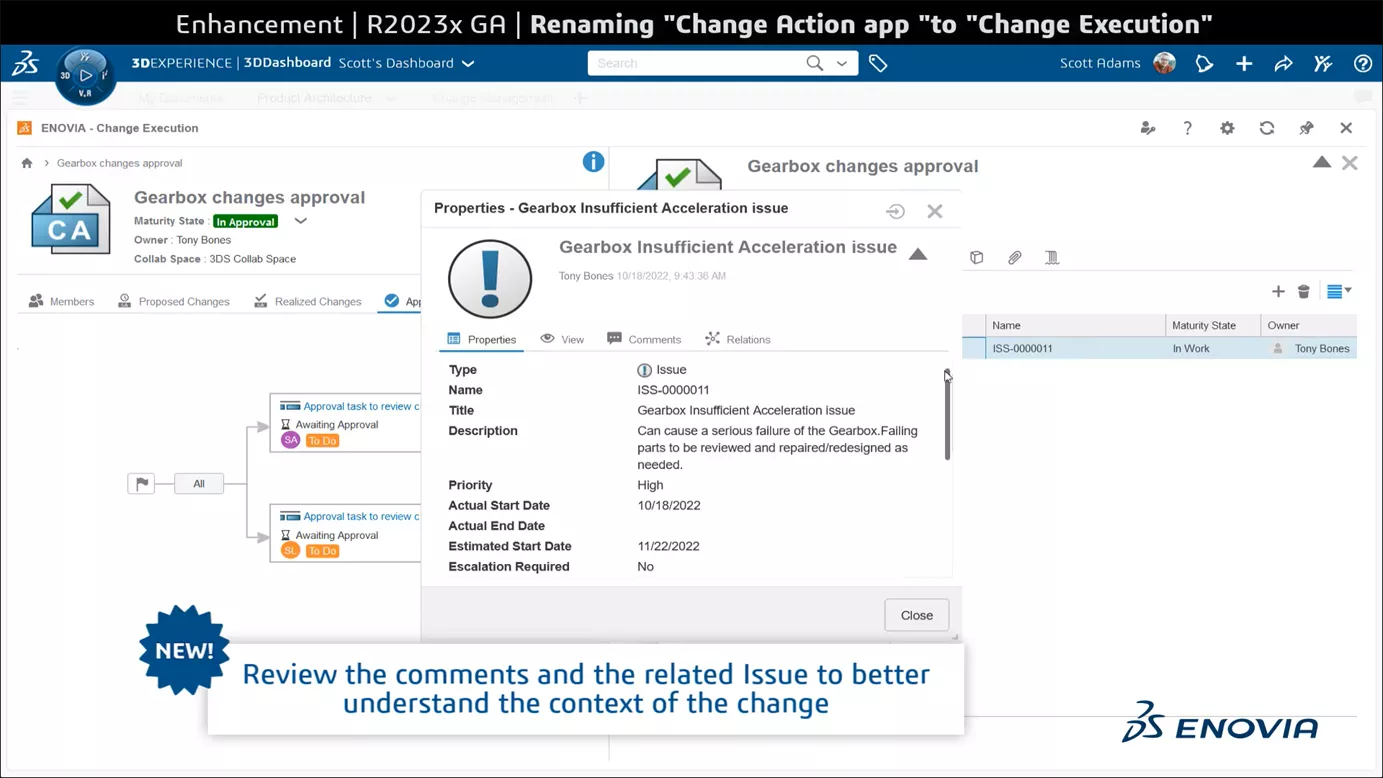This screenshot has height=778, width=1383.
Task: Click the SA assignee badge
Action: [290, 440]
